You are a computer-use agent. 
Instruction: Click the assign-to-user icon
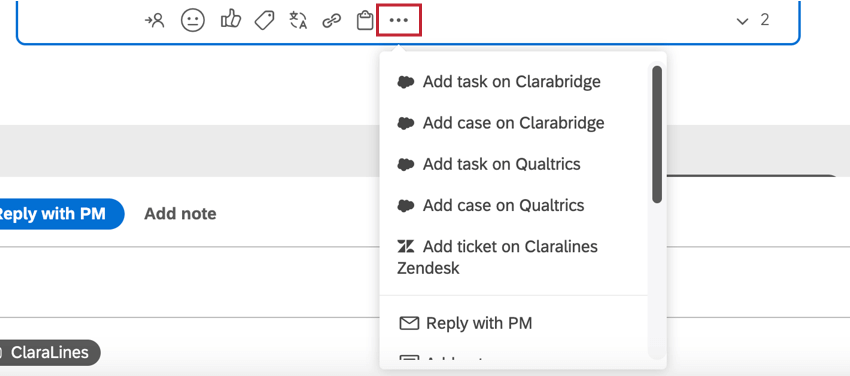click(x=154, y=21)
